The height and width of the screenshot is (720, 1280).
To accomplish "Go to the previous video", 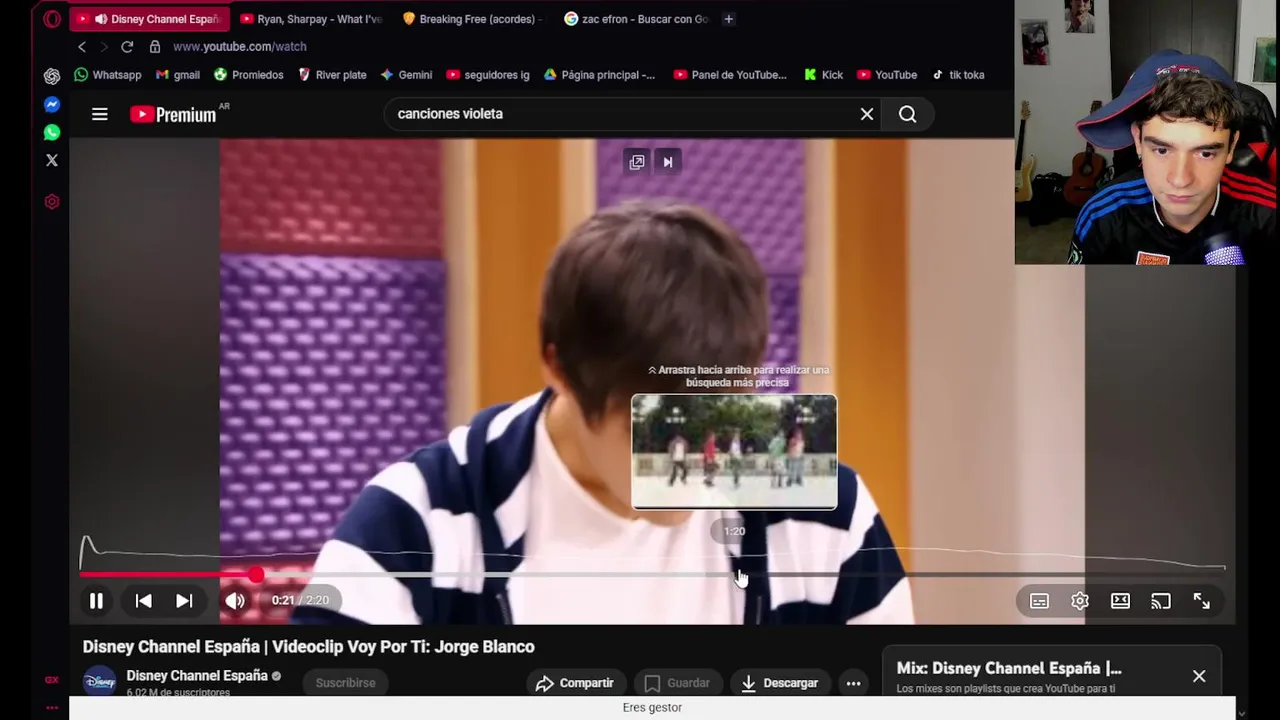I will click(x=144, y=601).
